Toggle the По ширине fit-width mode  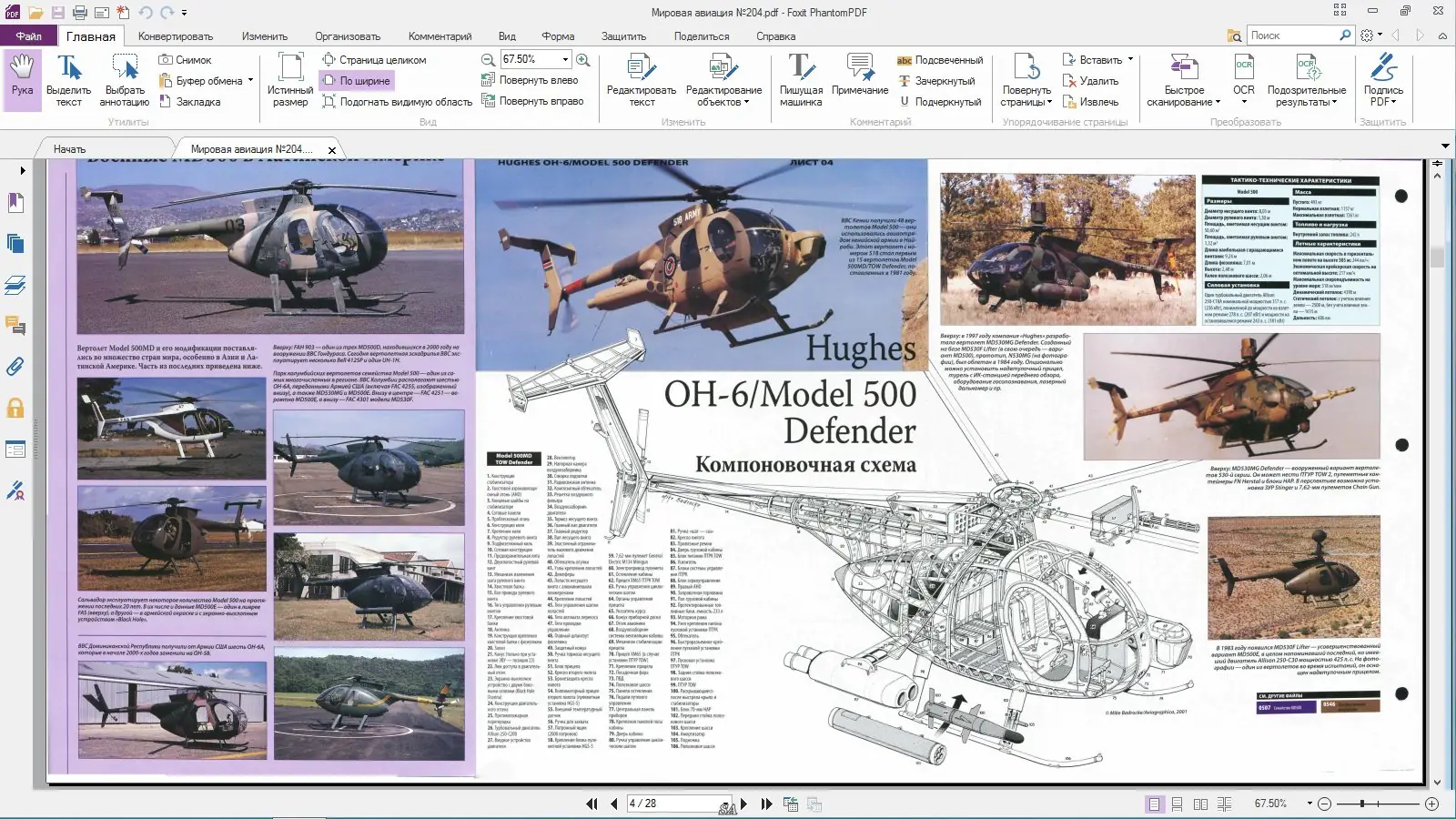click(357, 81)
